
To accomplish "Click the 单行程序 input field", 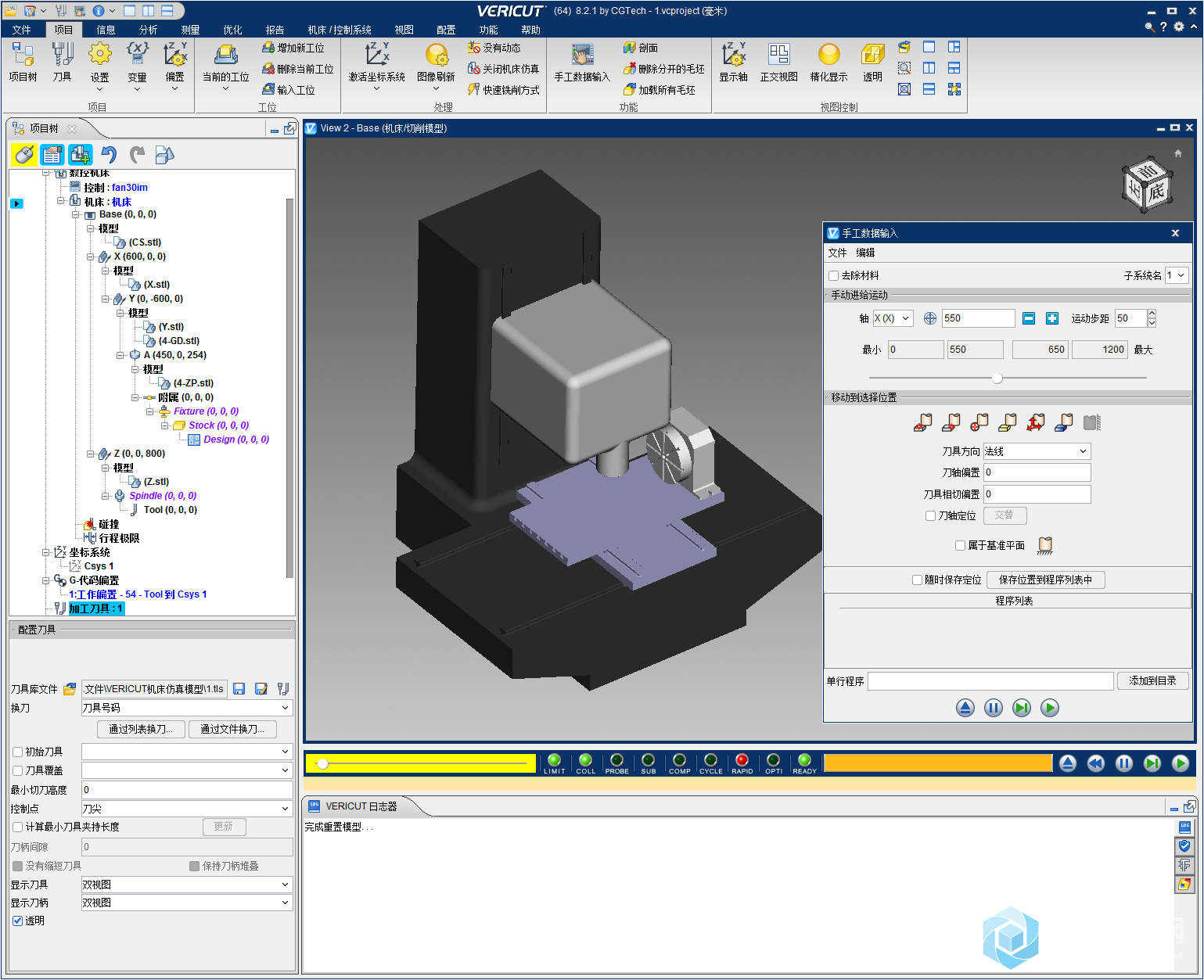I will 990,681.
